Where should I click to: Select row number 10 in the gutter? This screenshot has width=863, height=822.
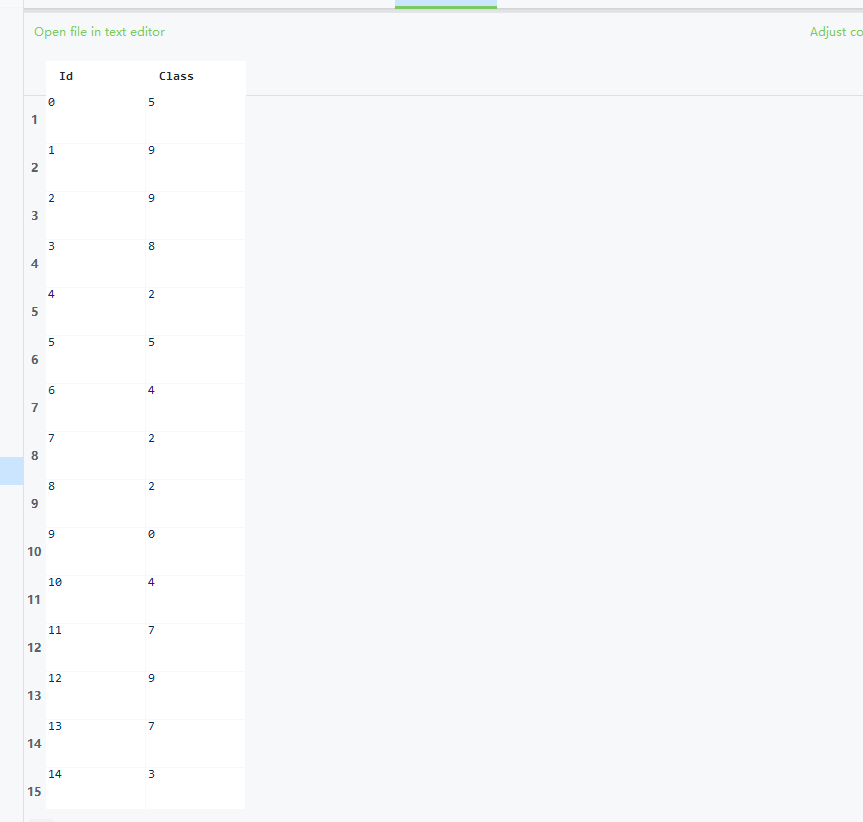click(x=34, y=551)
